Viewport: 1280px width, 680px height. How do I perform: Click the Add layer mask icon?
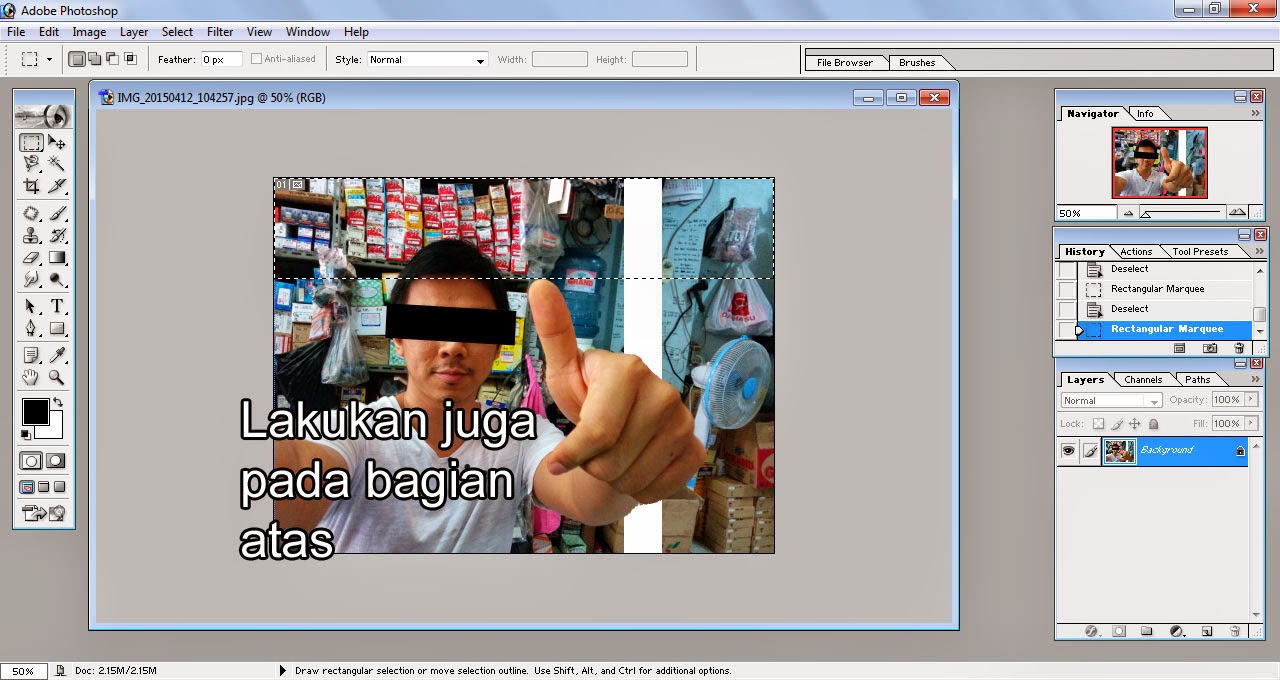click(1119, 632)
